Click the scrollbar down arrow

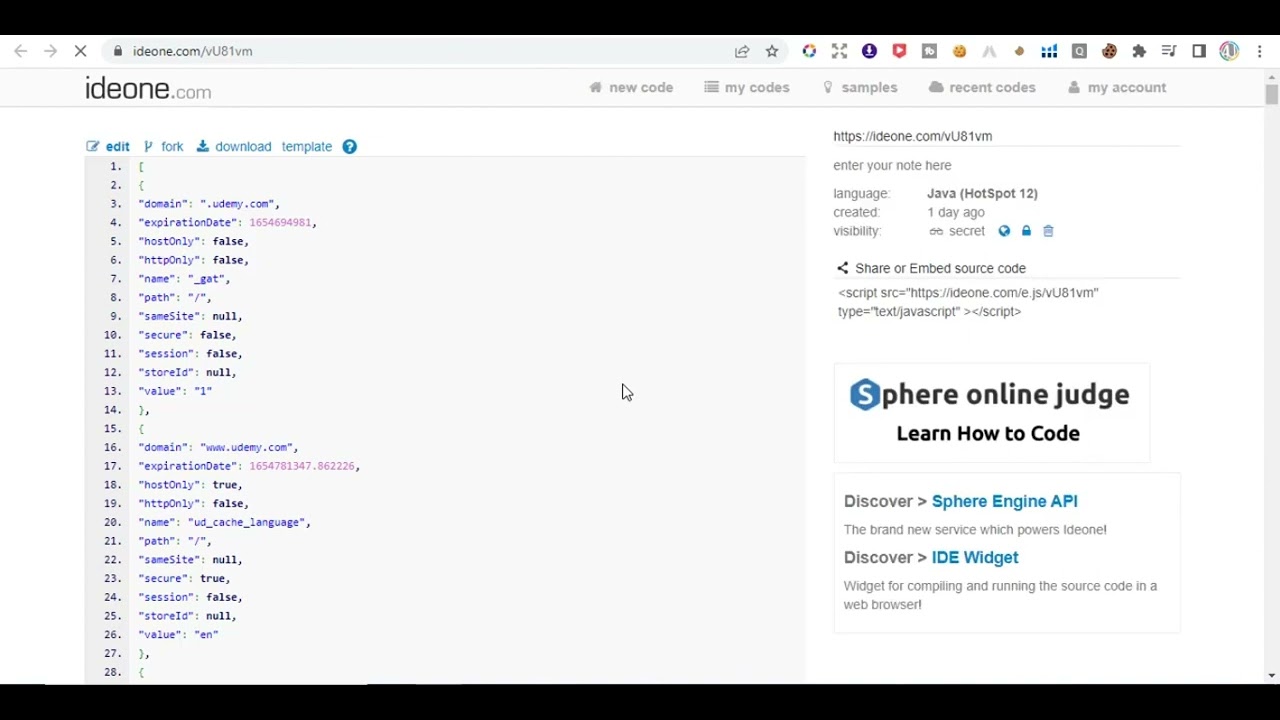[1271, 676]
